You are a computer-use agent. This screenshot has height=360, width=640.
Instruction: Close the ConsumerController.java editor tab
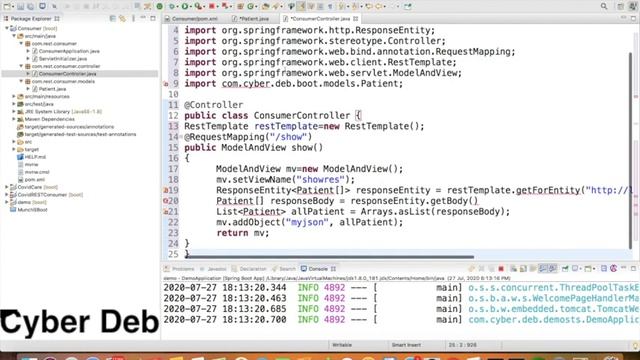pos(356,19)
